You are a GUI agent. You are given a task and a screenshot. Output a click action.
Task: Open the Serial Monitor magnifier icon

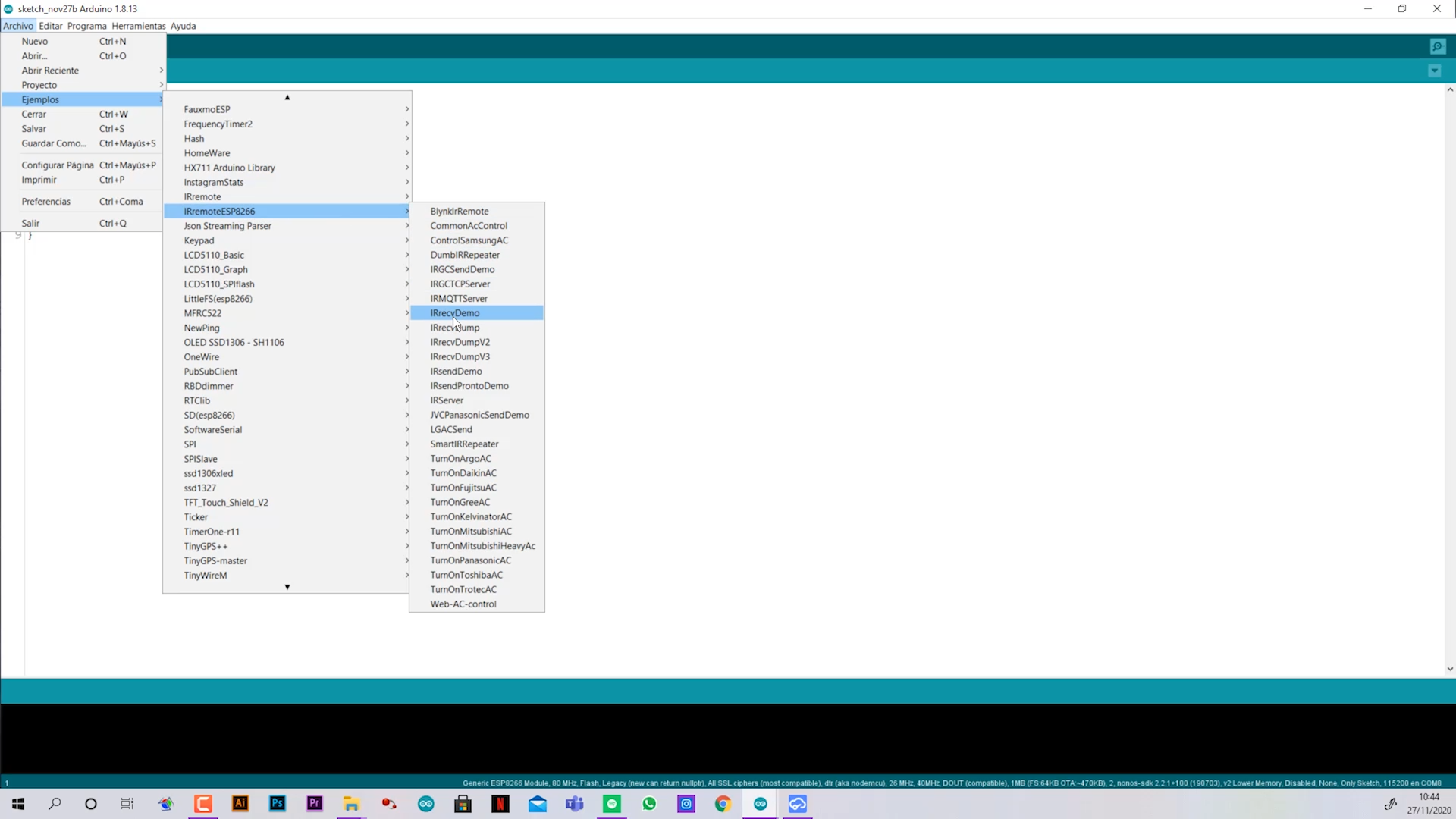[x=1437, y=47]
